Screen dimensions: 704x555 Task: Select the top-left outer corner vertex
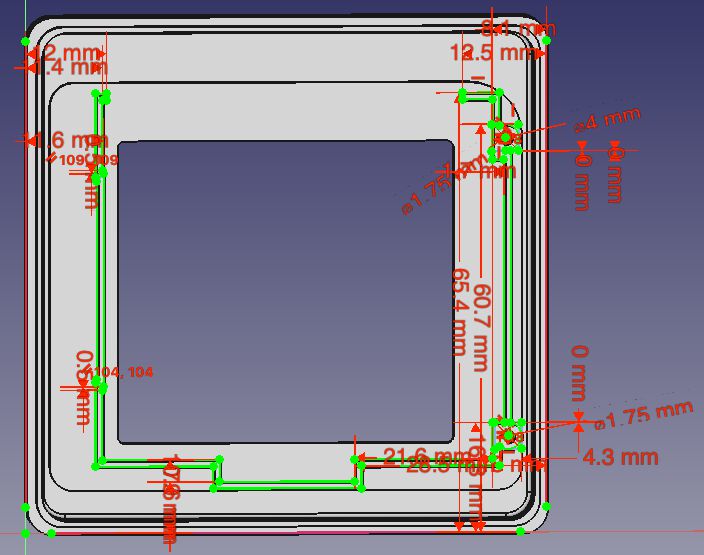click(x=26, y=41)
